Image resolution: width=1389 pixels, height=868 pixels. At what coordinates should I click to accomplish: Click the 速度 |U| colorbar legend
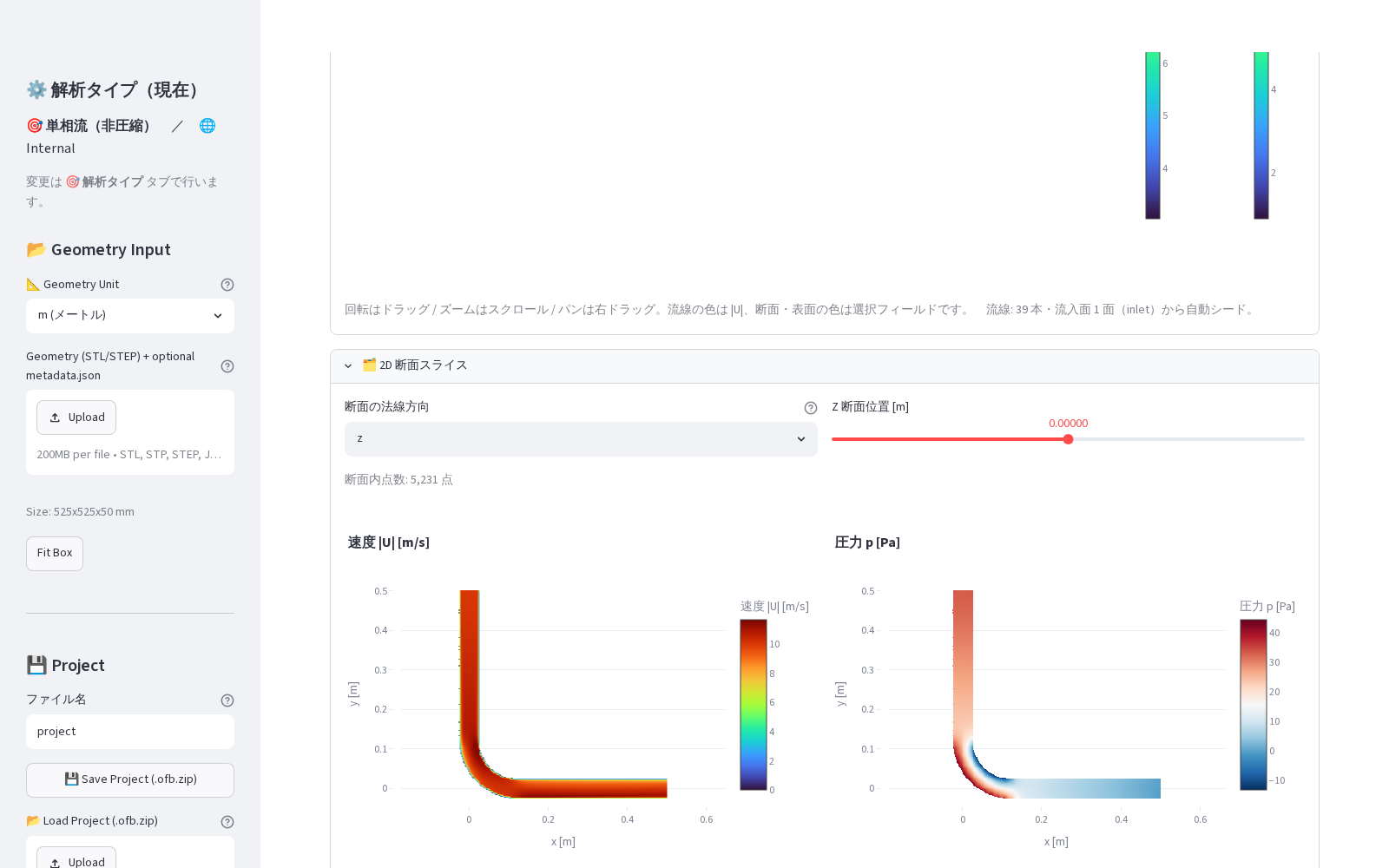(754, 705)
